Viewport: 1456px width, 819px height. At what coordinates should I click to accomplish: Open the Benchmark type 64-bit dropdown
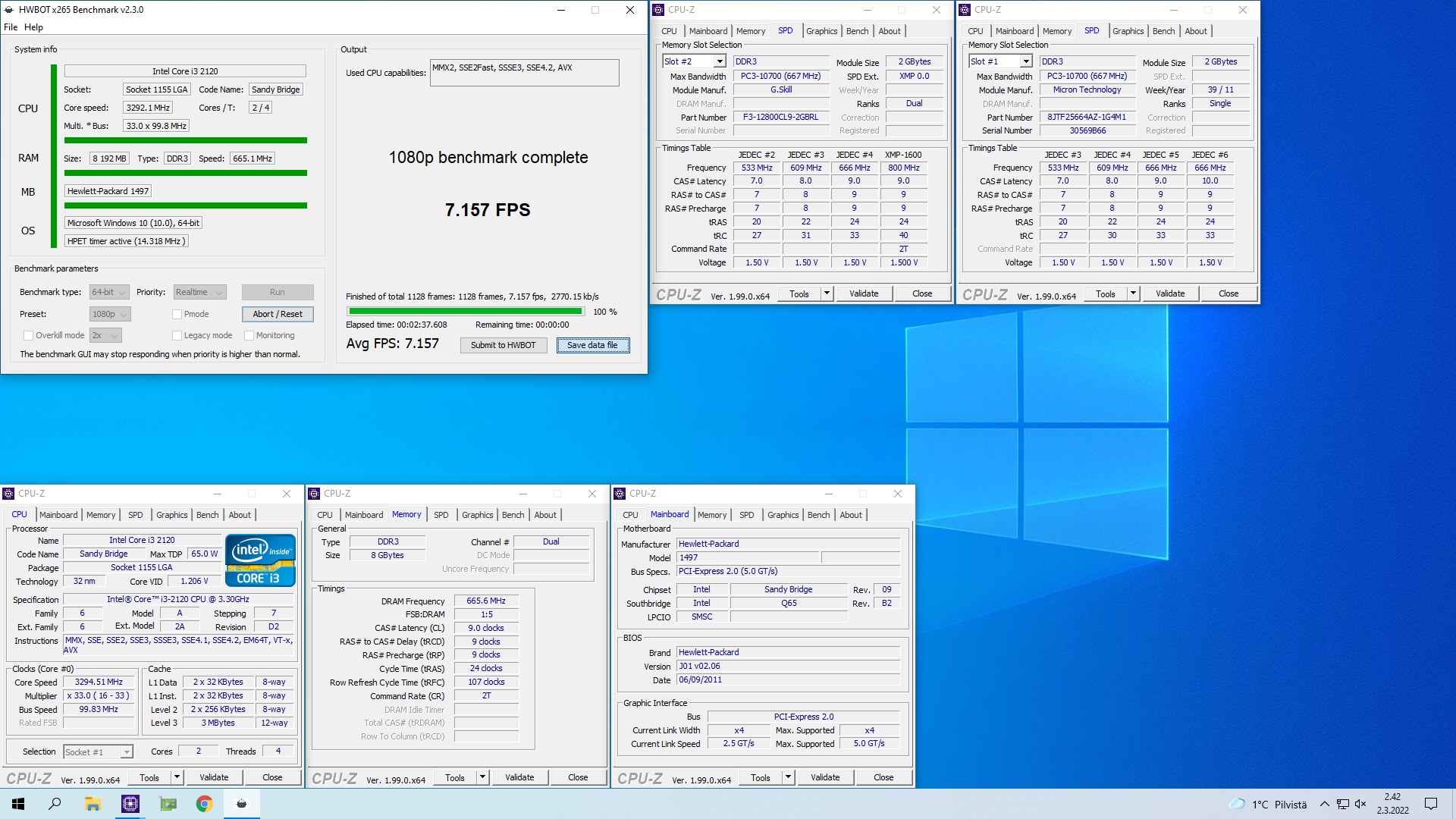109,292
